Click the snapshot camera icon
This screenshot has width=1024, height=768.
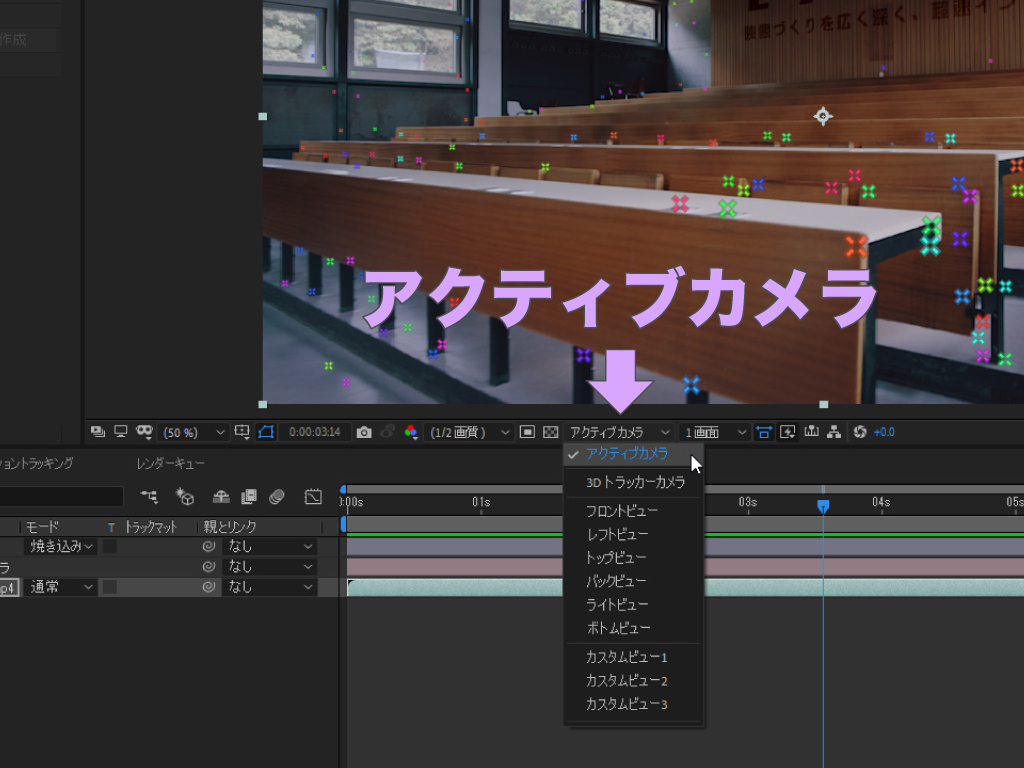[364, 432]
